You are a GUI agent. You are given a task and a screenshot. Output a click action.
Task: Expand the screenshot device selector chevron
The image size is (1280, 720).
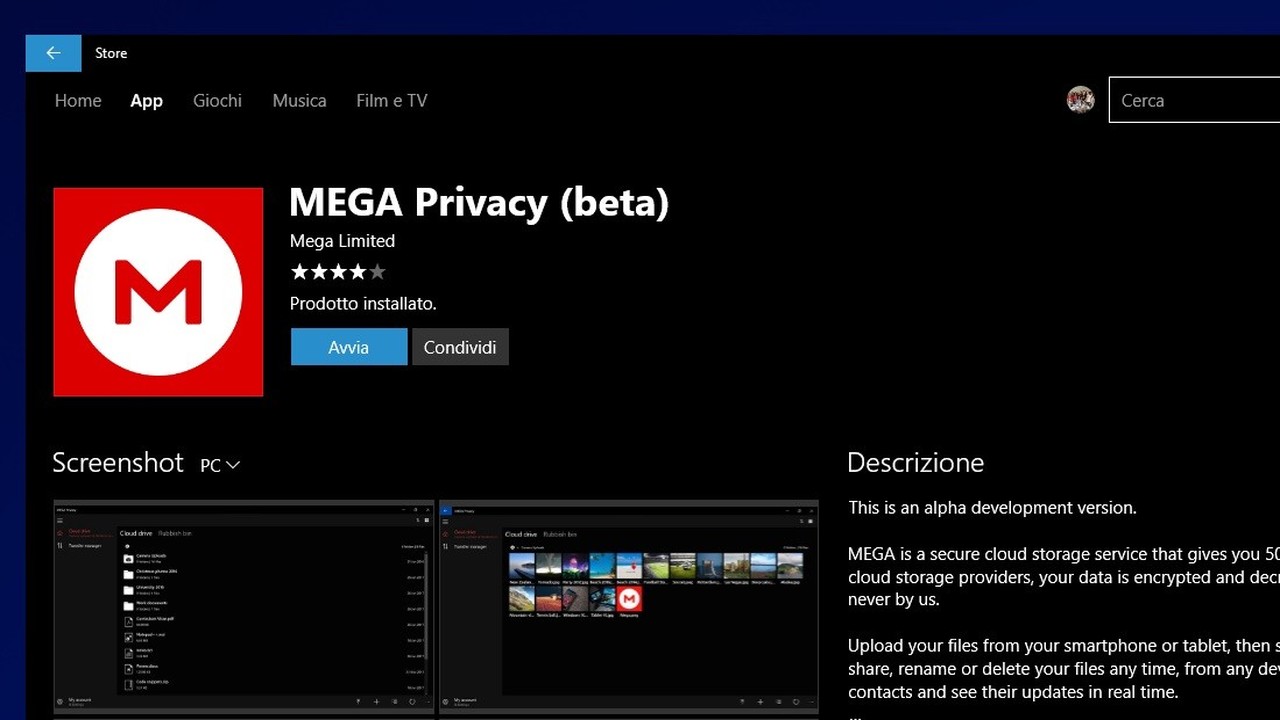[234, 465]
